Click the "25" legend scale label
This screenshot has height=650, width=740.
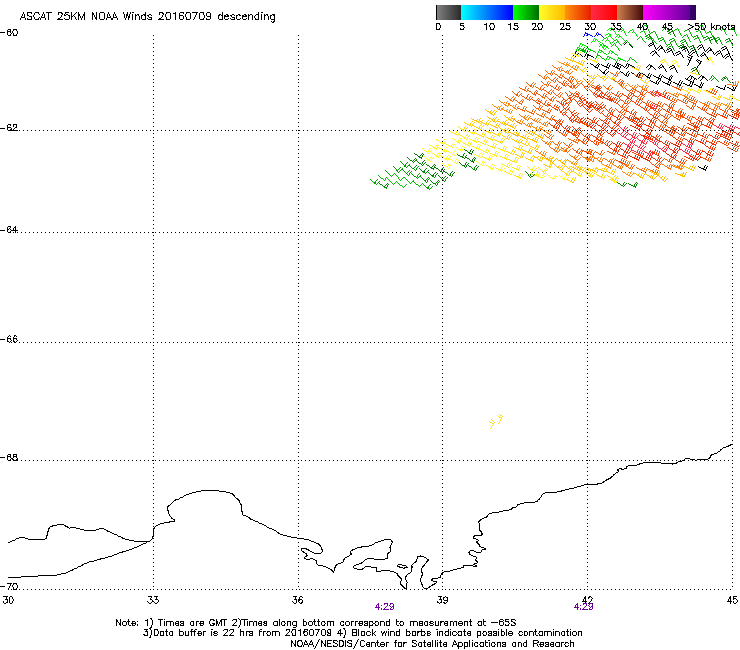pos(565,27)
